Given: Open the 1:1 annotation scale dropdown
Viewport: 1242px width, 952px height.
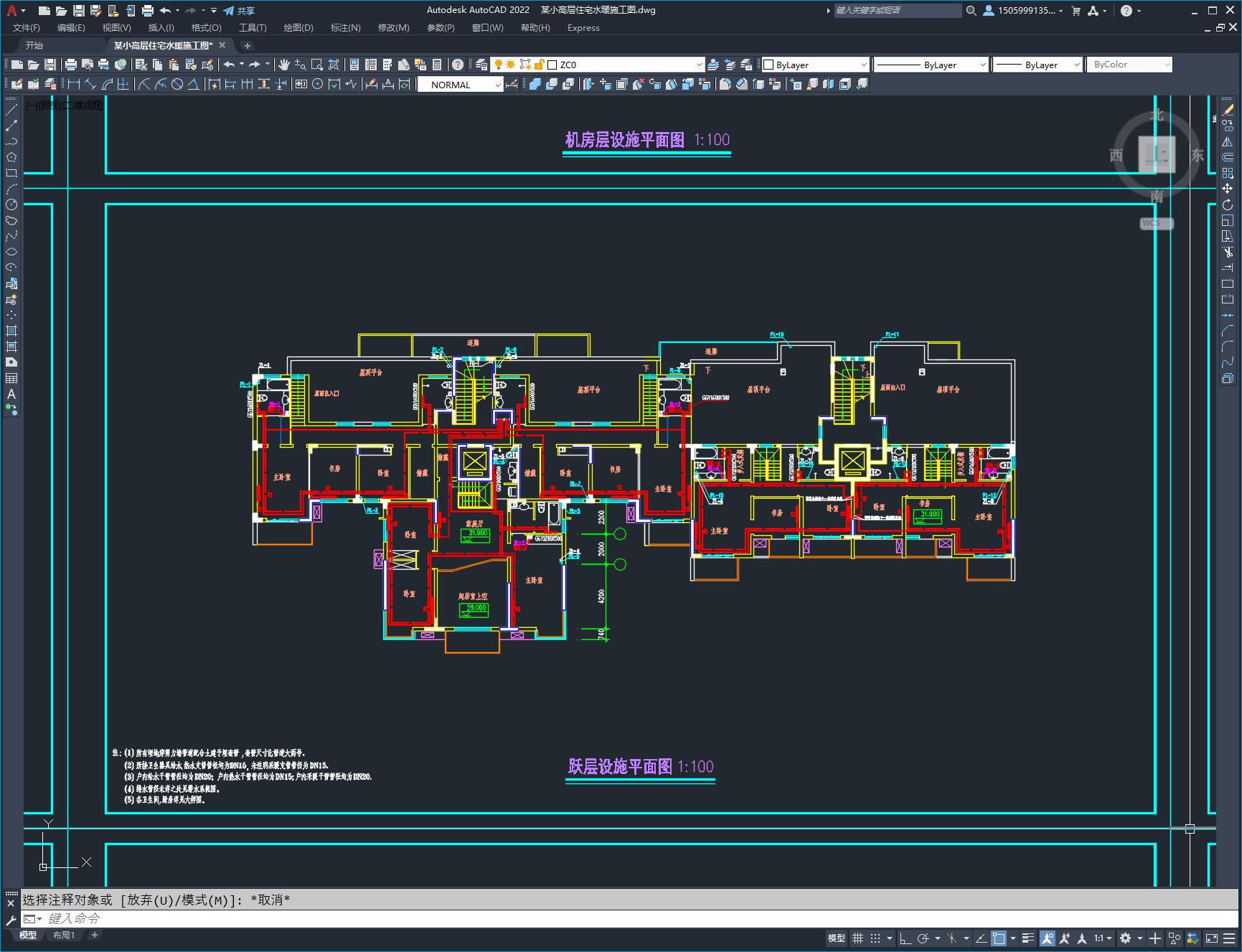Looking at the screenshot, I should [1103, 938].
